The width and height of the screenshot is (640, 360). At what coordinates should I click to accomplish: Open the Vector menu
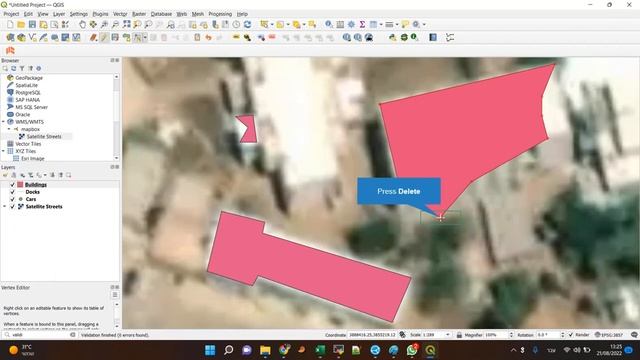[120, 14]
